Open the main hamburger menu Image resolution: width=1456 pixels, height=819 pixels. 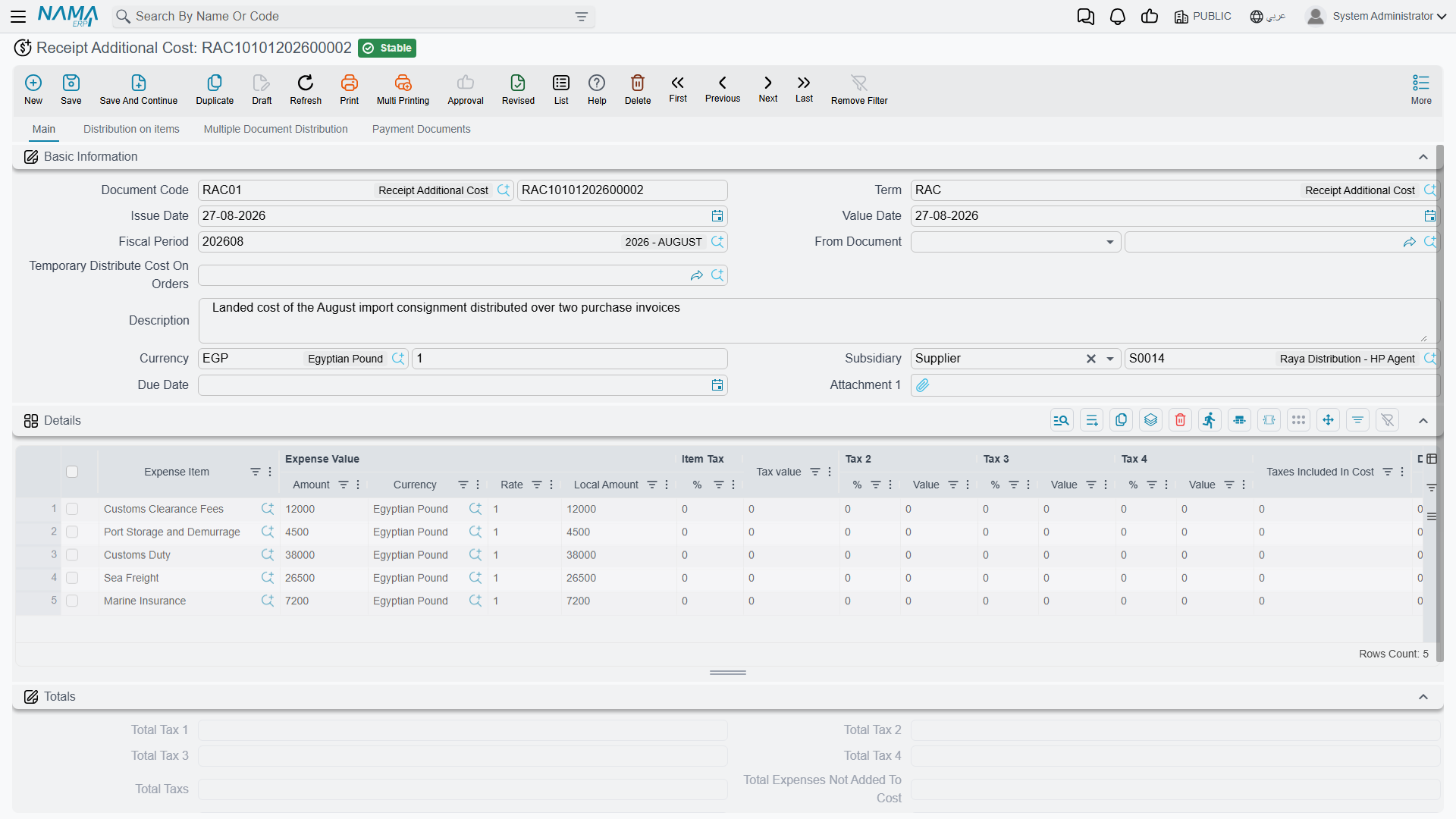click(18, 17)
